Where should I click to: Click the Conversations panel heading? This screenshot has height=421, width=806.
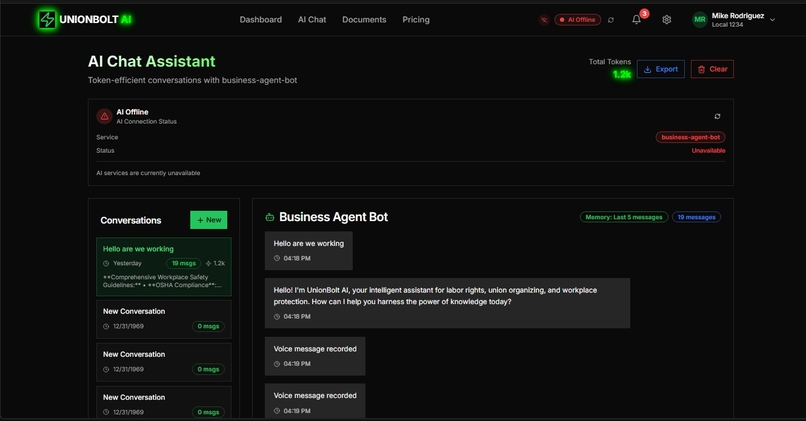pos(131,220)
